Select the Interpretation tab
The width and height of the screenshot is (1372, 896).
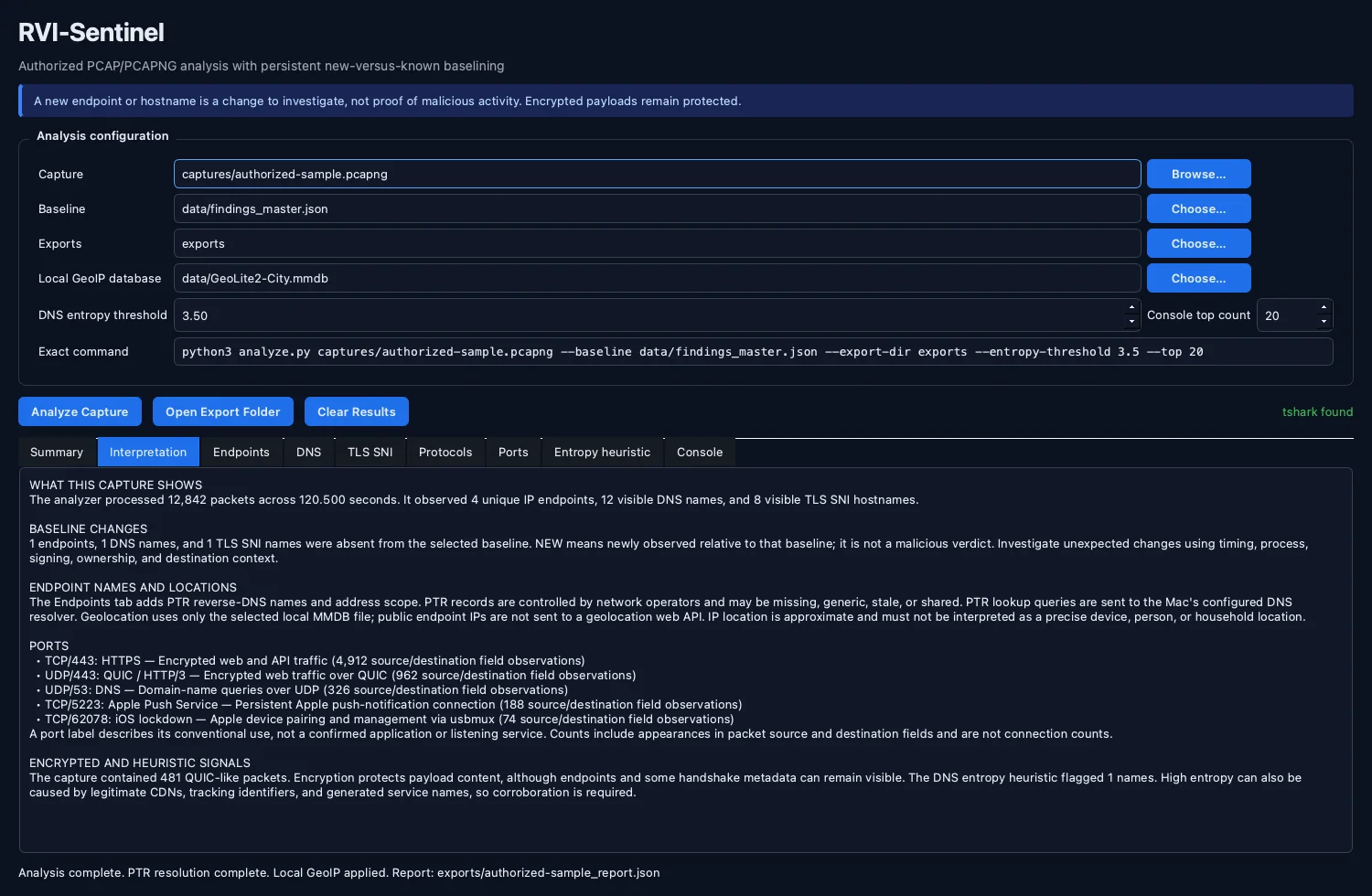coord(148,452)
